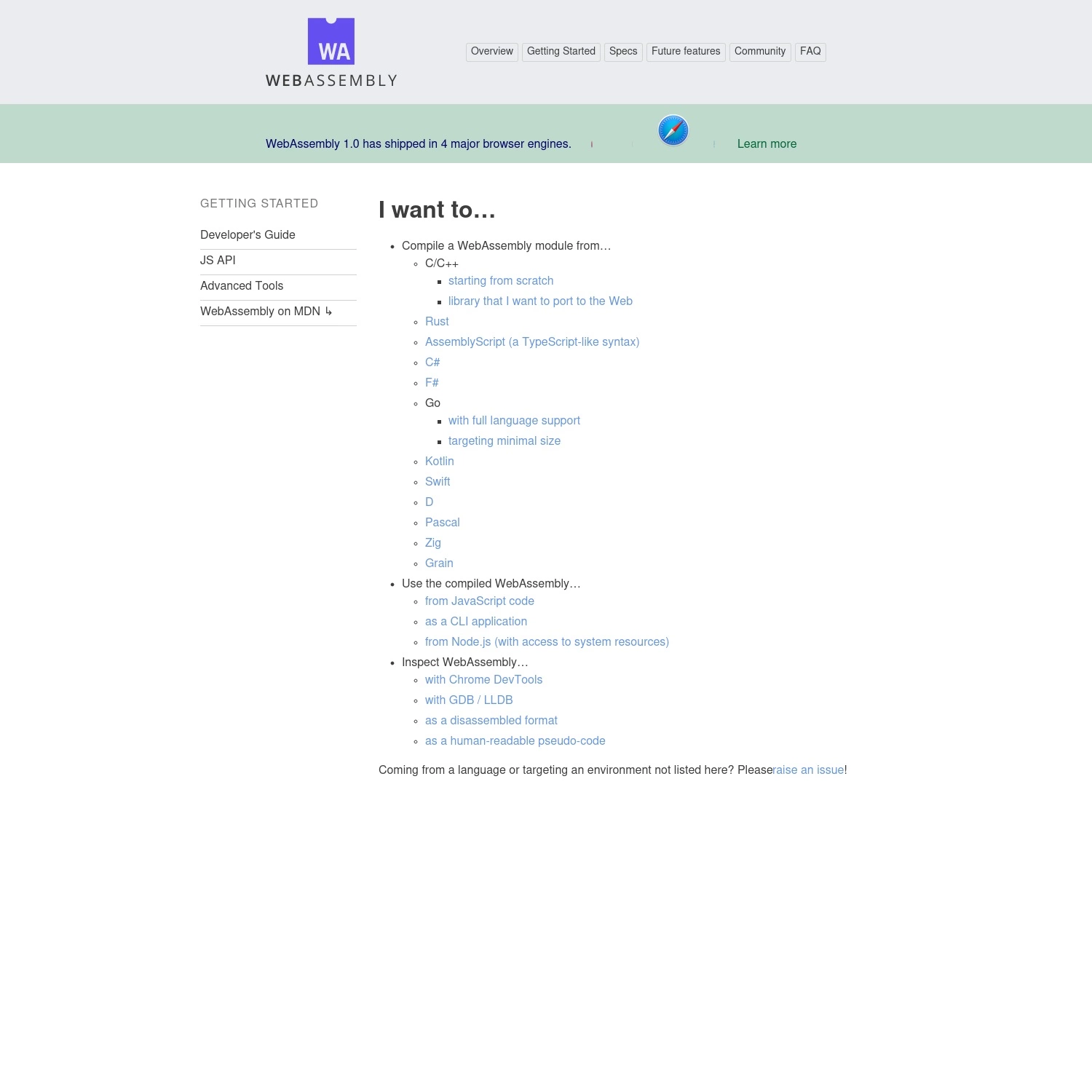
Task: Open the Kotlin link
Action: point(440,462)
